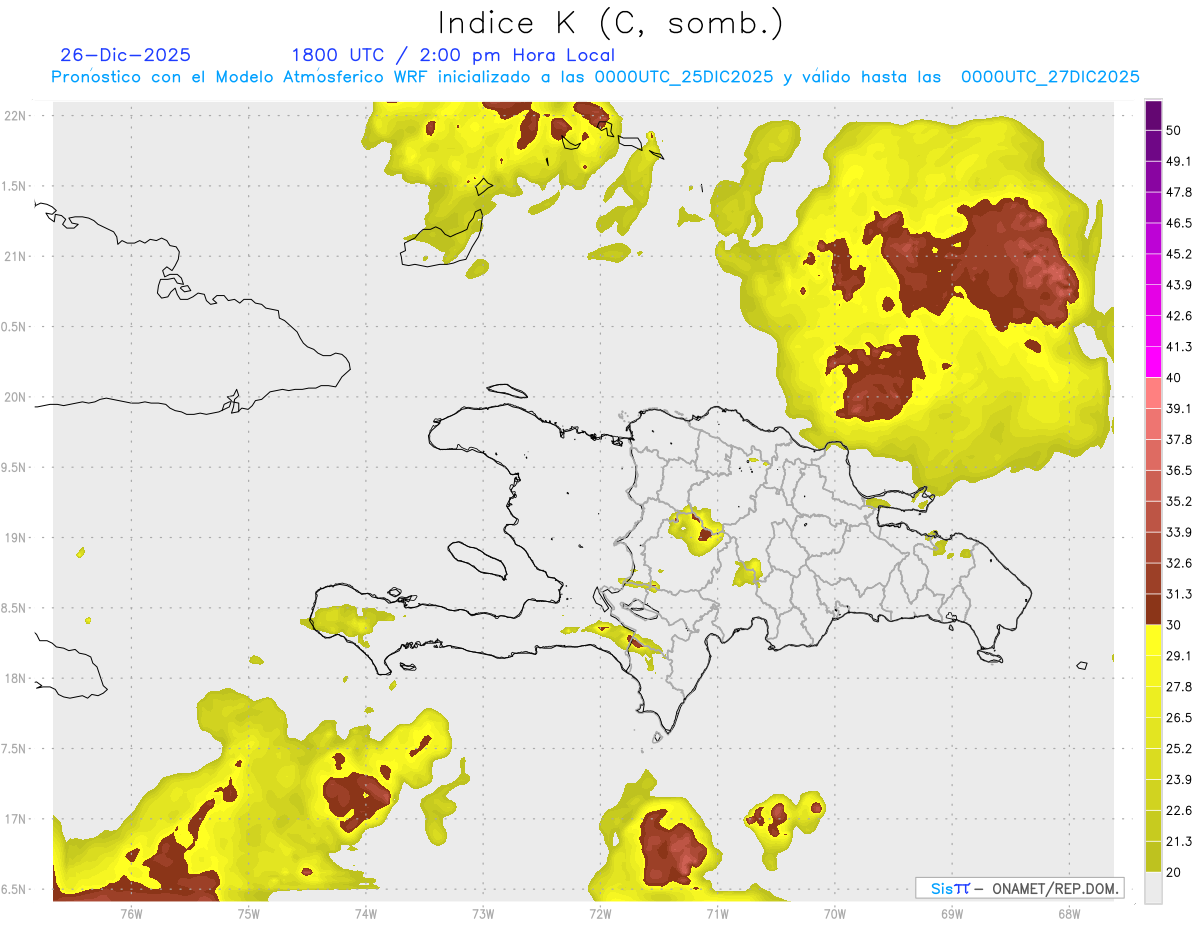Pick the gray swatch below the 20 label
This screenshot has width=1200, height=927.
pos(1153,888)
